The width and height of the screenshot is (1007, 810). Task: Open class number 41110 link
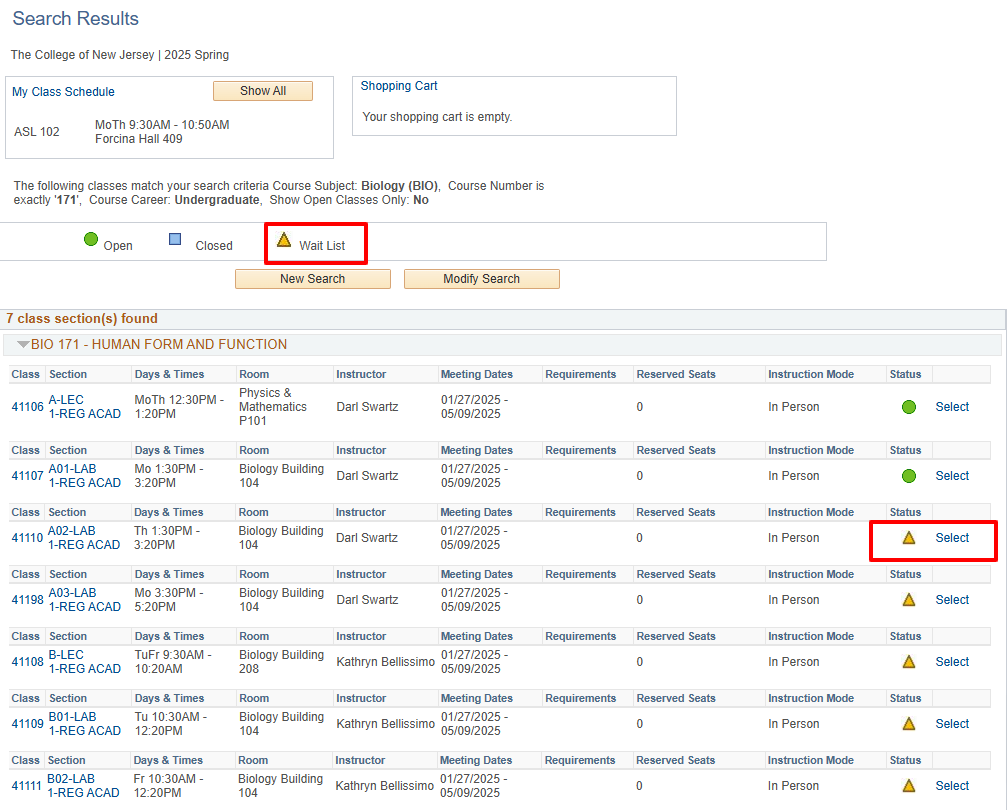[x=28, y=538]
